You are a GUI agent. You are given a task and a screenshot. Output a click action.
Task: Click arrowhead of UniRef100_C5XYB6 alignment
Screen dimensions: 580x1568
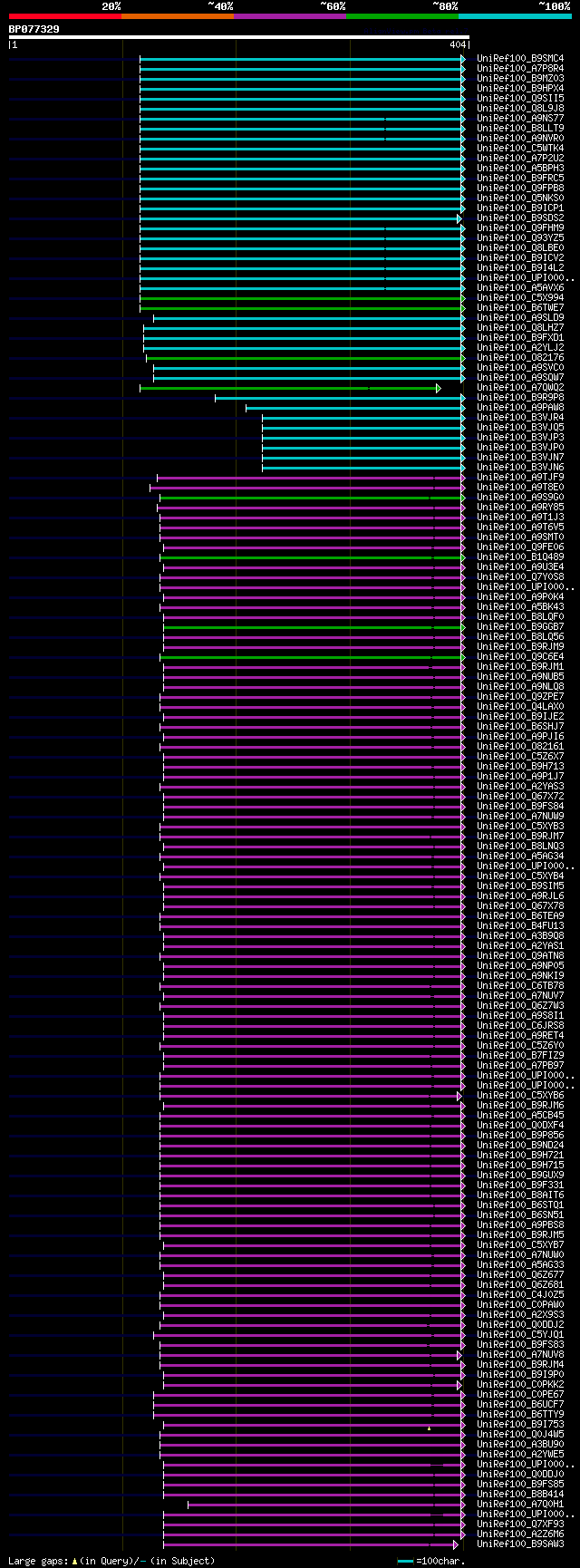[459, 1096]
